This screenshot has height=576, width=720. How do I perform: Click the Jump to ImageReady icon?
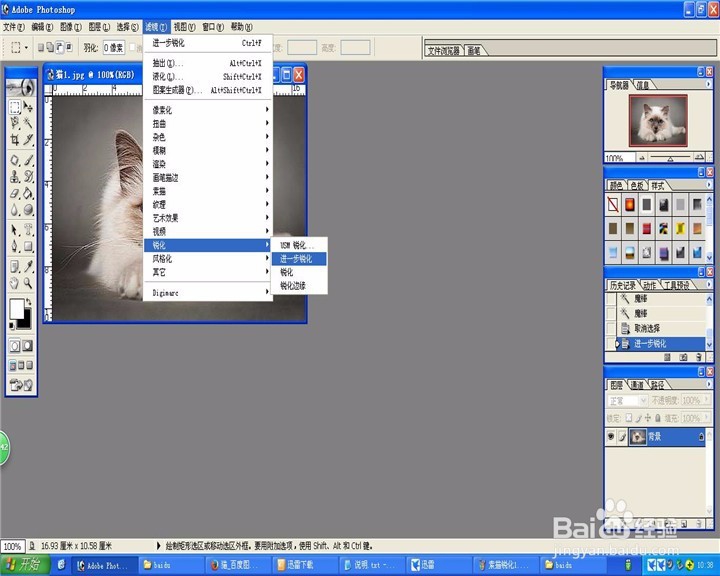pyautogui.click(x=22, y=385)
